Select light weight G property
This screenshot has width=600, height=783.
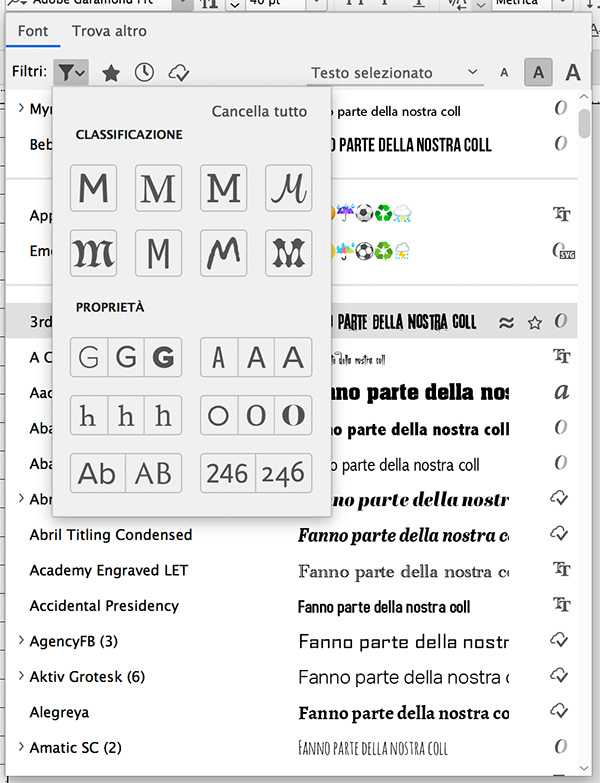tap(89, 357)
